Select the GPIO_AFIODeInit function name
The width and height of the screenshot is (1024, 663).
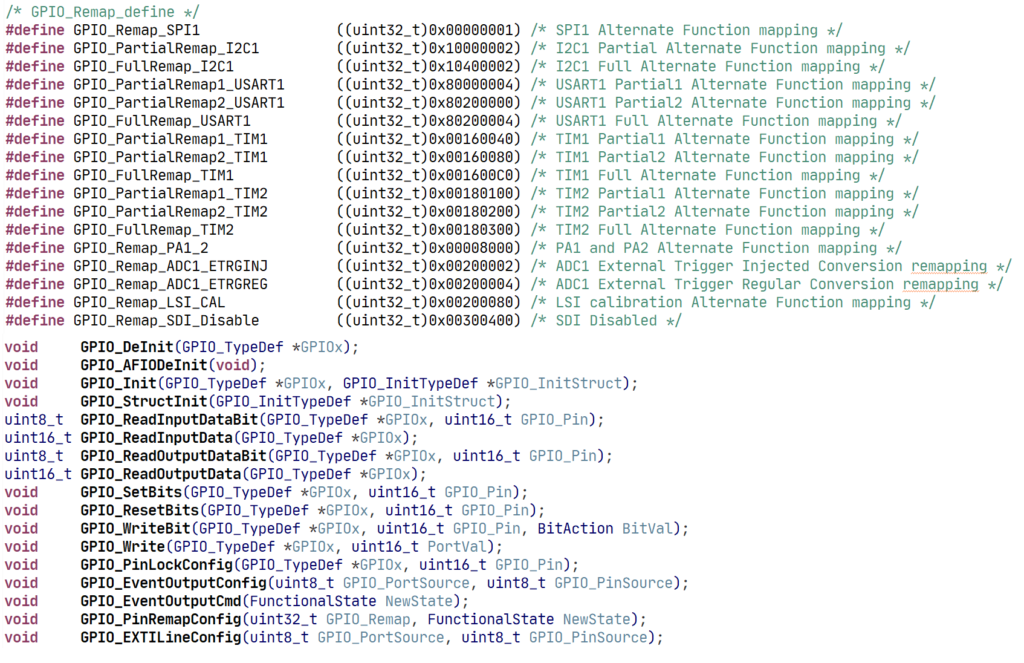click(144, 366)
